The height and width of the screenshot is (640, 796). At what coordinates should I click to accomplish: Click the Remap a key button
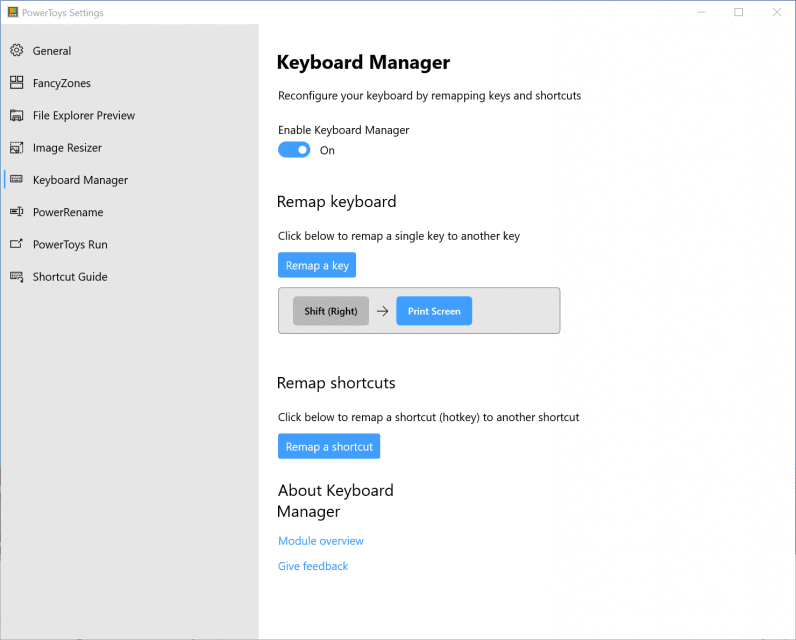(317, 265)
